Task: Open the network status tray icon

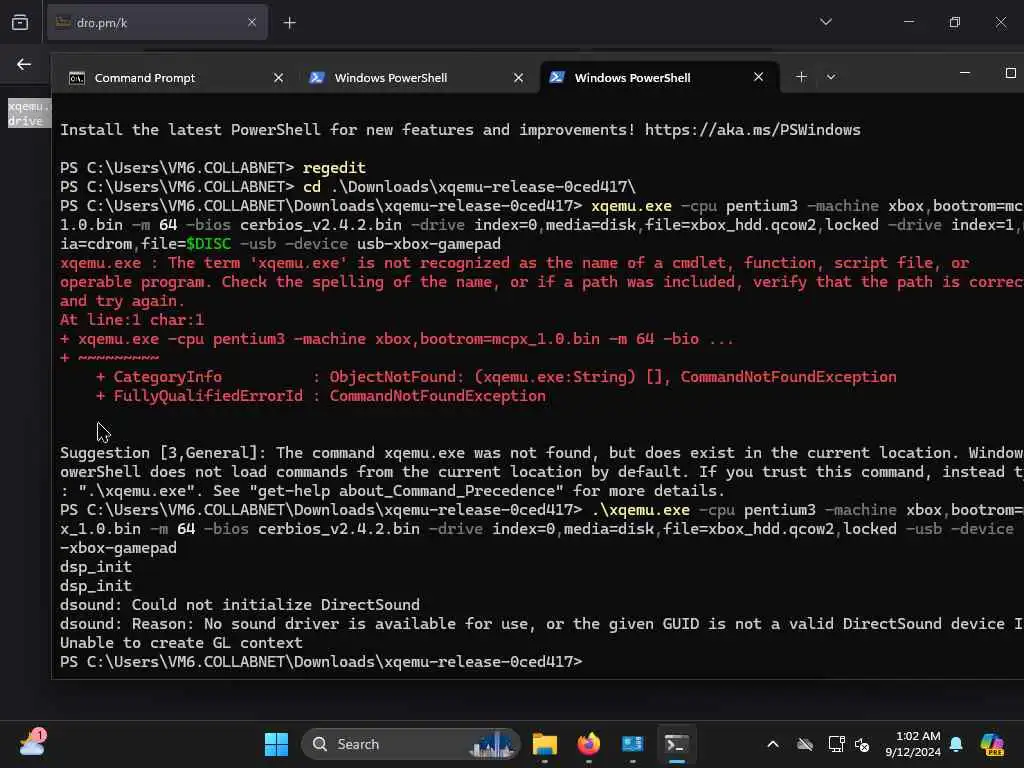Action: pyautogui.click(x=836, y=744)
